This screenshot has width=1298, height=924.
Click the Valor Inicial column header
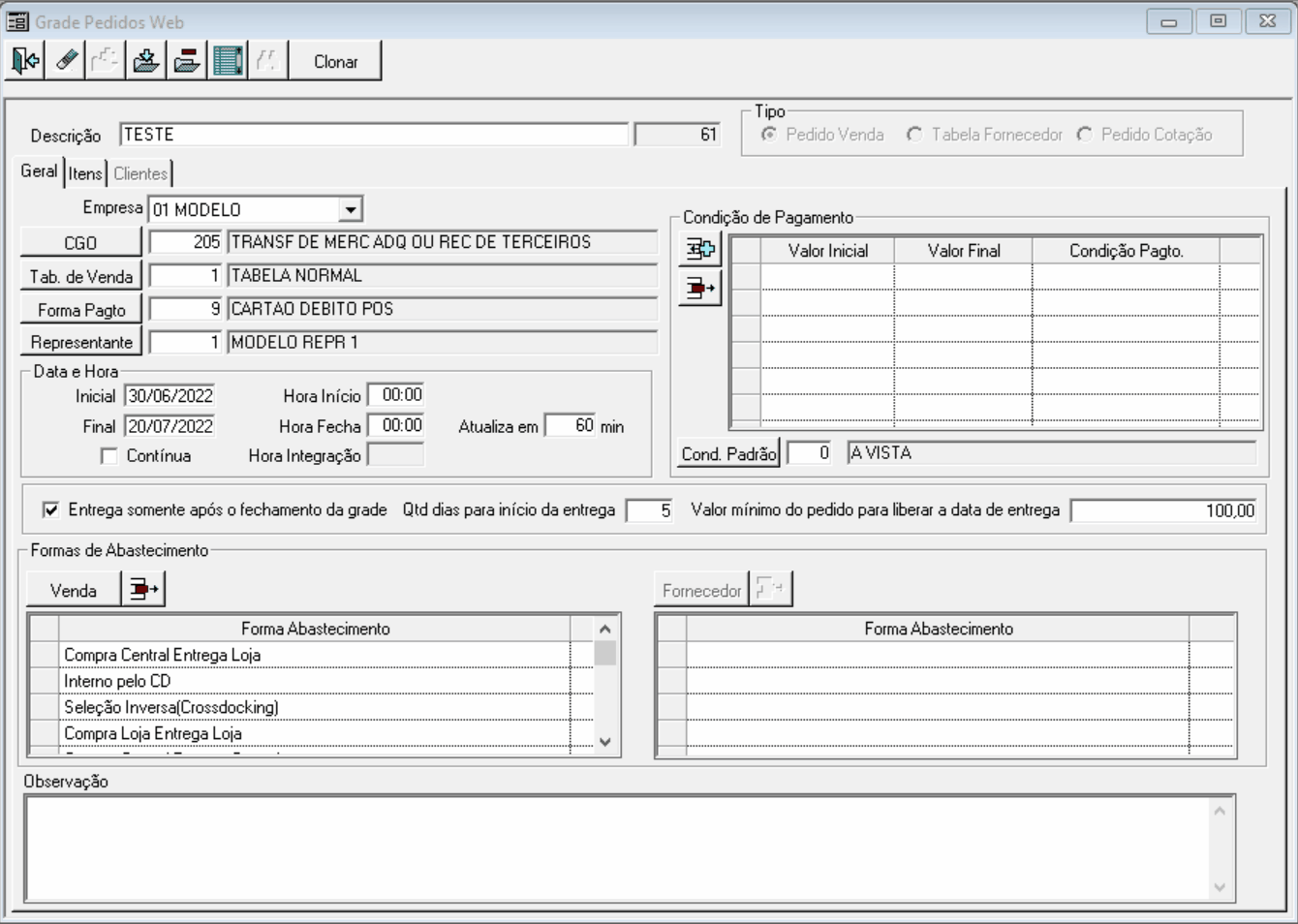(827, 251)
